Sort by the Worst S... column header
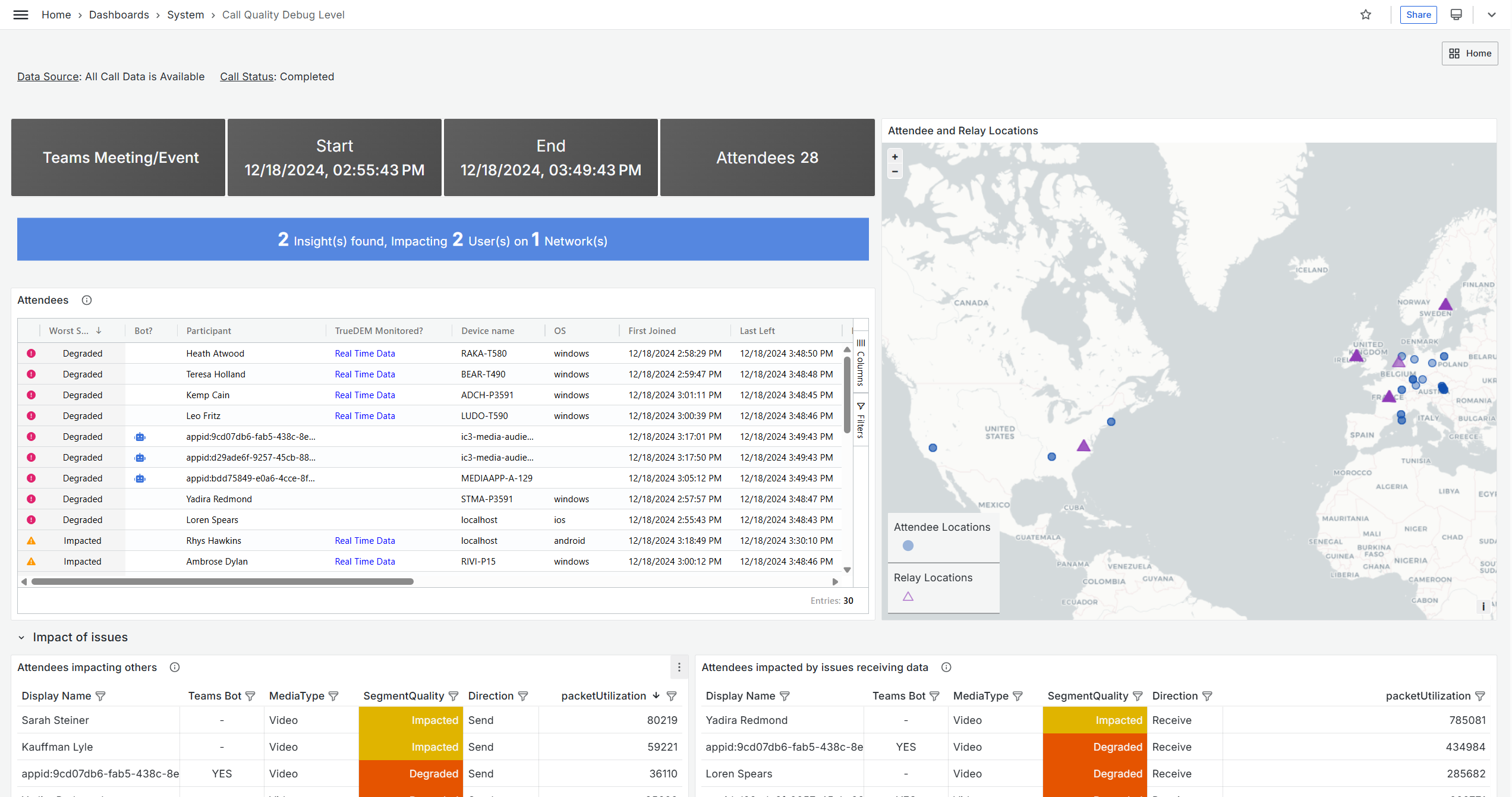Screen dimensions: 1512x797 69,331
